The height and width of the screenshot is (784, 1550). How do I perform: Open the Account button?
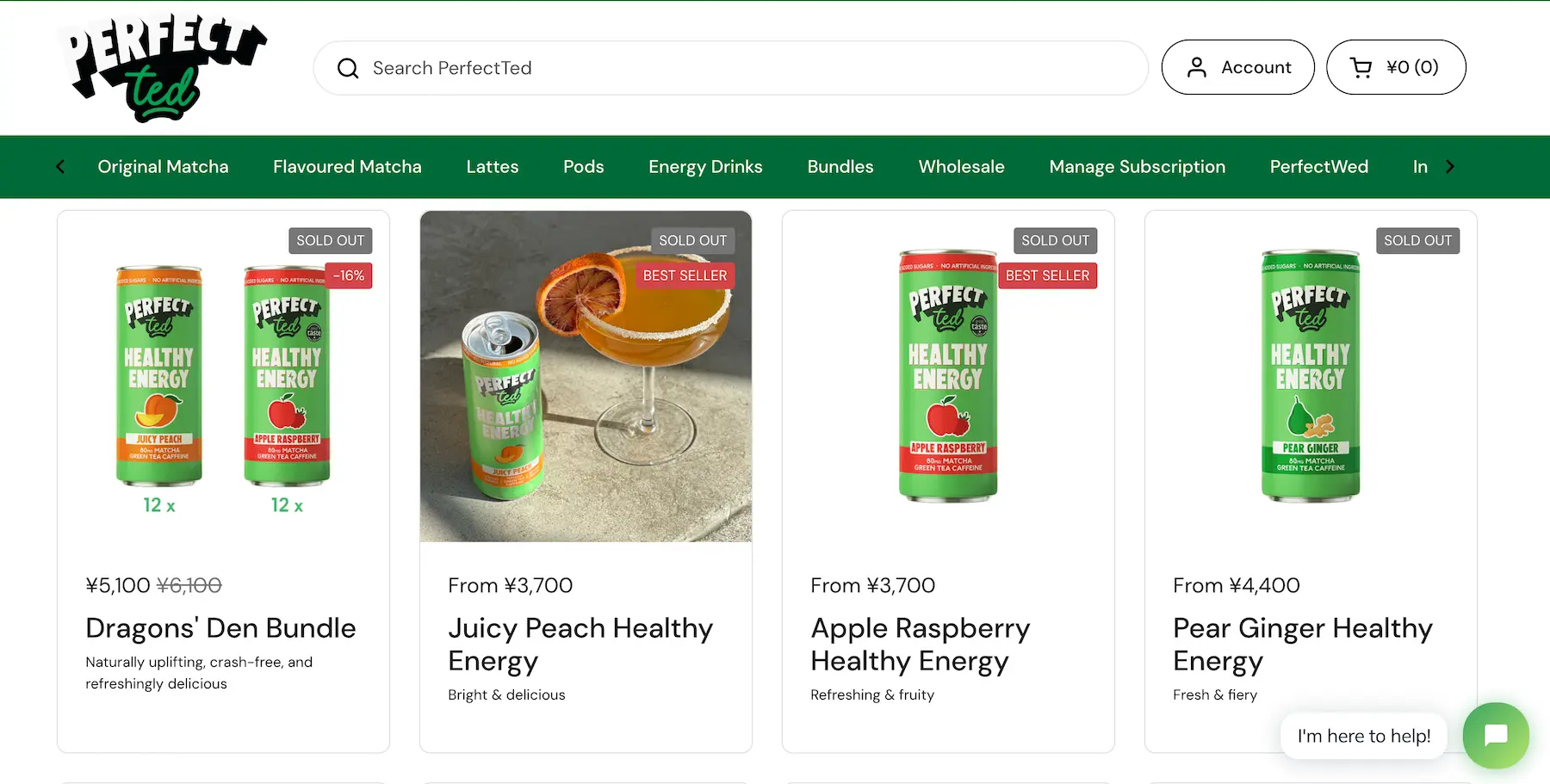(1237, 67)
